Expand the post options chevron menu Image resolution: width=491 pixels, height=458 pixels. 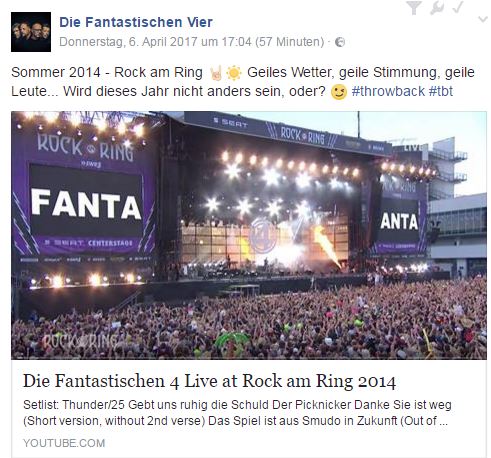(483, 19)
